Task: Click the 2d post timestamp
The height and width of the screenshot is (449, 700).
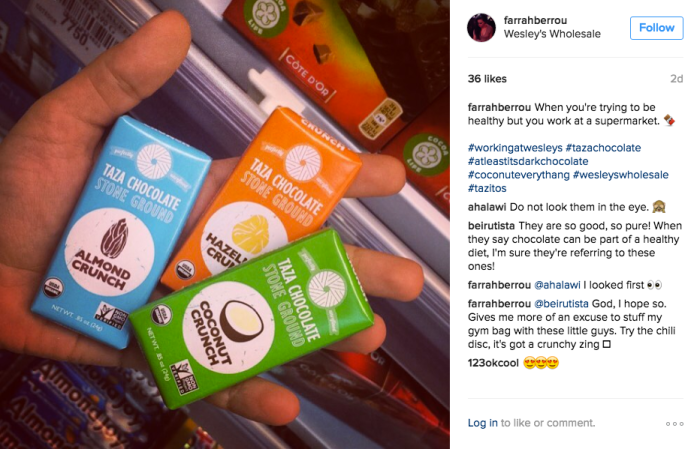Action: 676,79
